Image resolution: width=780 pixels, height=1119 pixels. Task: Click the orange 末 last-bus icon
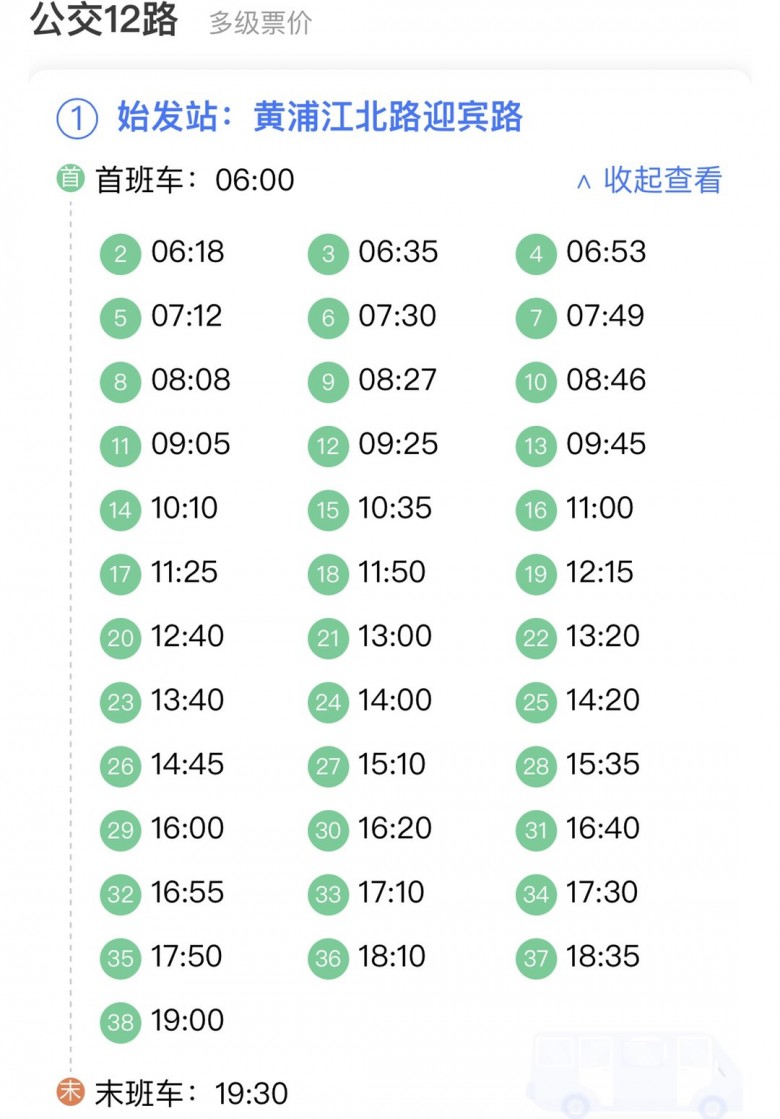70,1091
